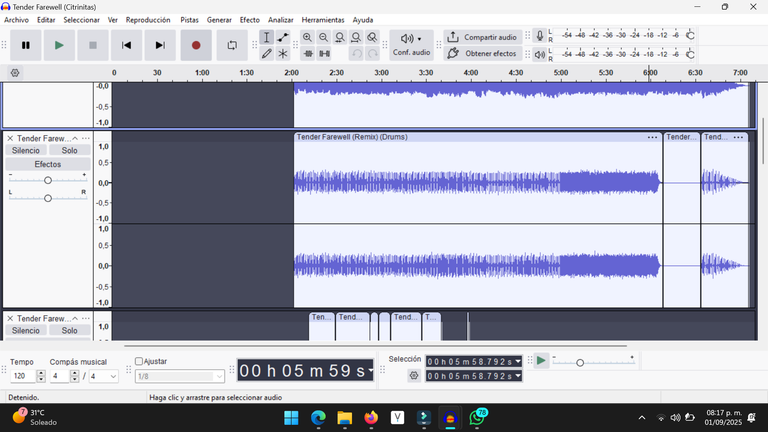Select the Envelope tool
Viewport: 768px width, 432px height.
tap(283, 37)
